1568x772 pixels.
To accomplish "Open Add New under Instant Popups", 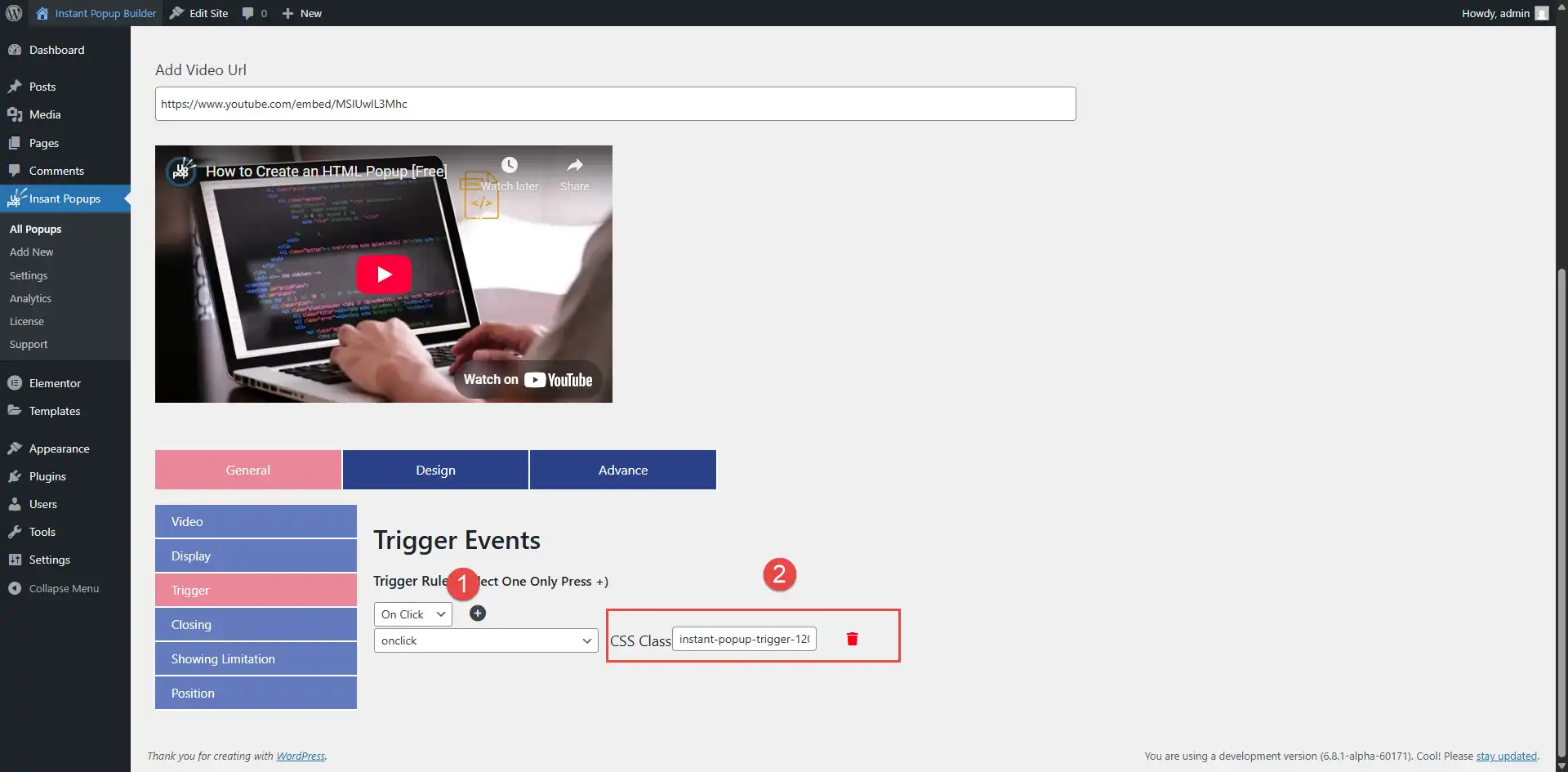I will click(31, 252).
